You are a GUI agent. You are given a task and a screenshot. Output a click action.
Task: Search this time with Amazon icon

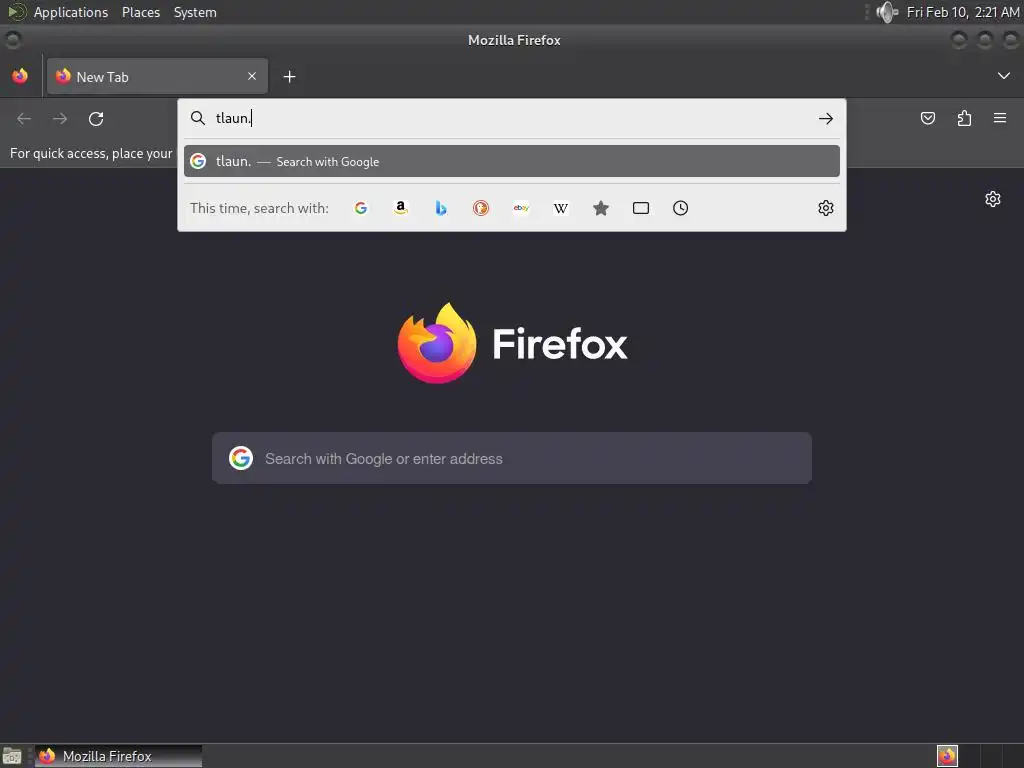(x=401, y=208)
